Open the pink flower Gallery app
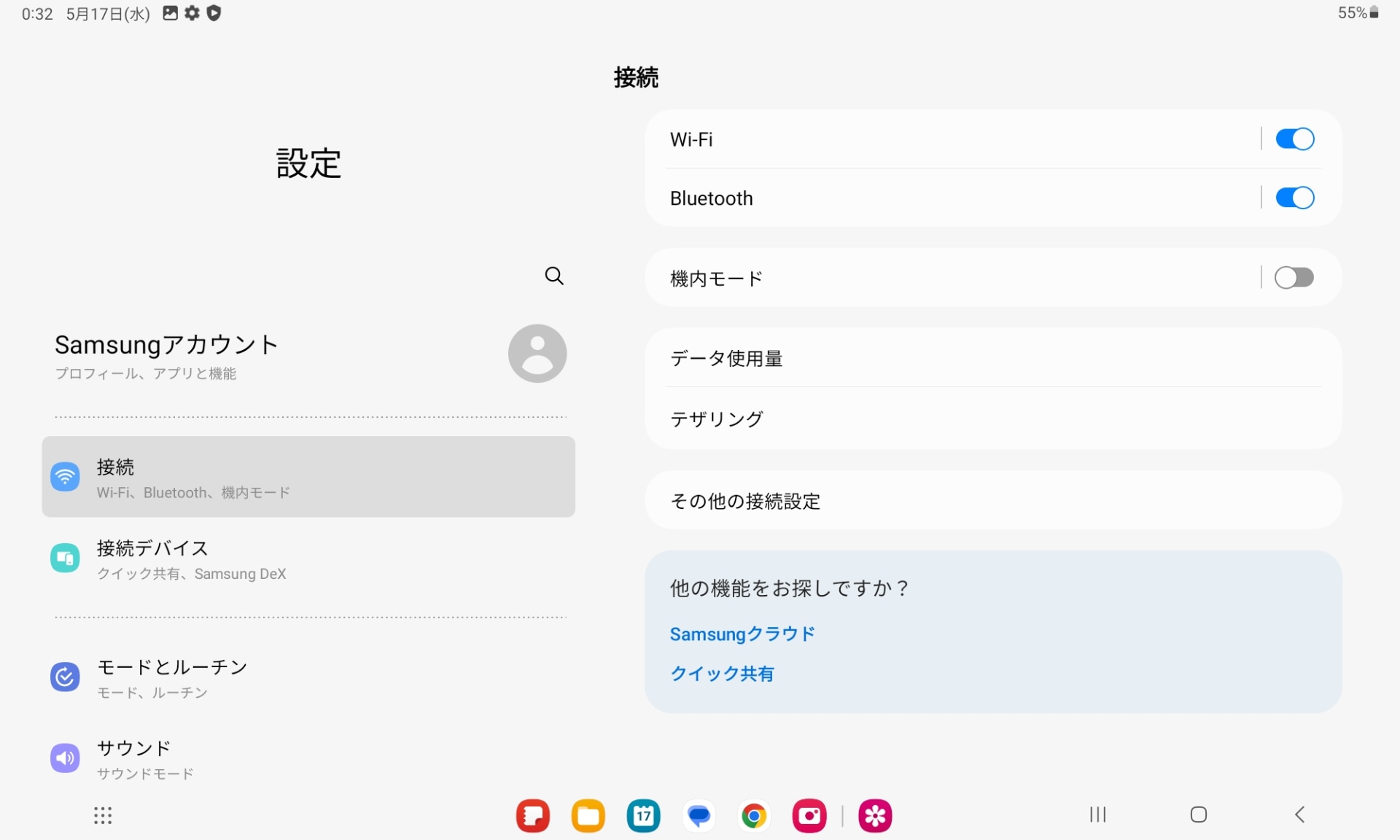The width and height of the screenshot is (1400, 840). [x=875, y=815]
